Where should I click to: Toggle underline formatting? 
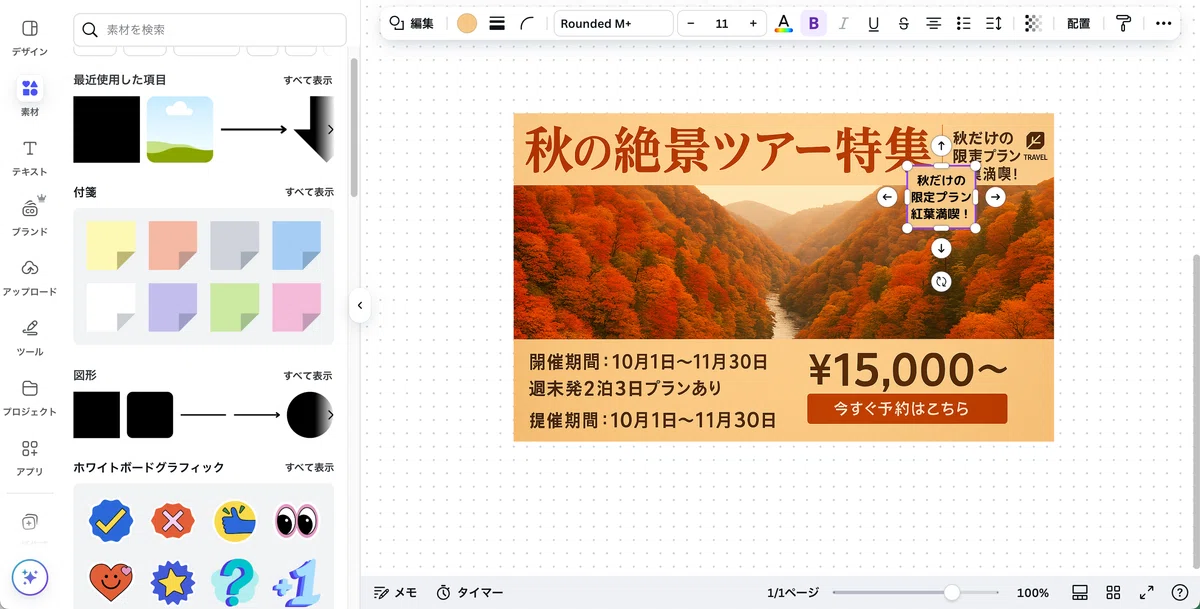click(874, 24)
